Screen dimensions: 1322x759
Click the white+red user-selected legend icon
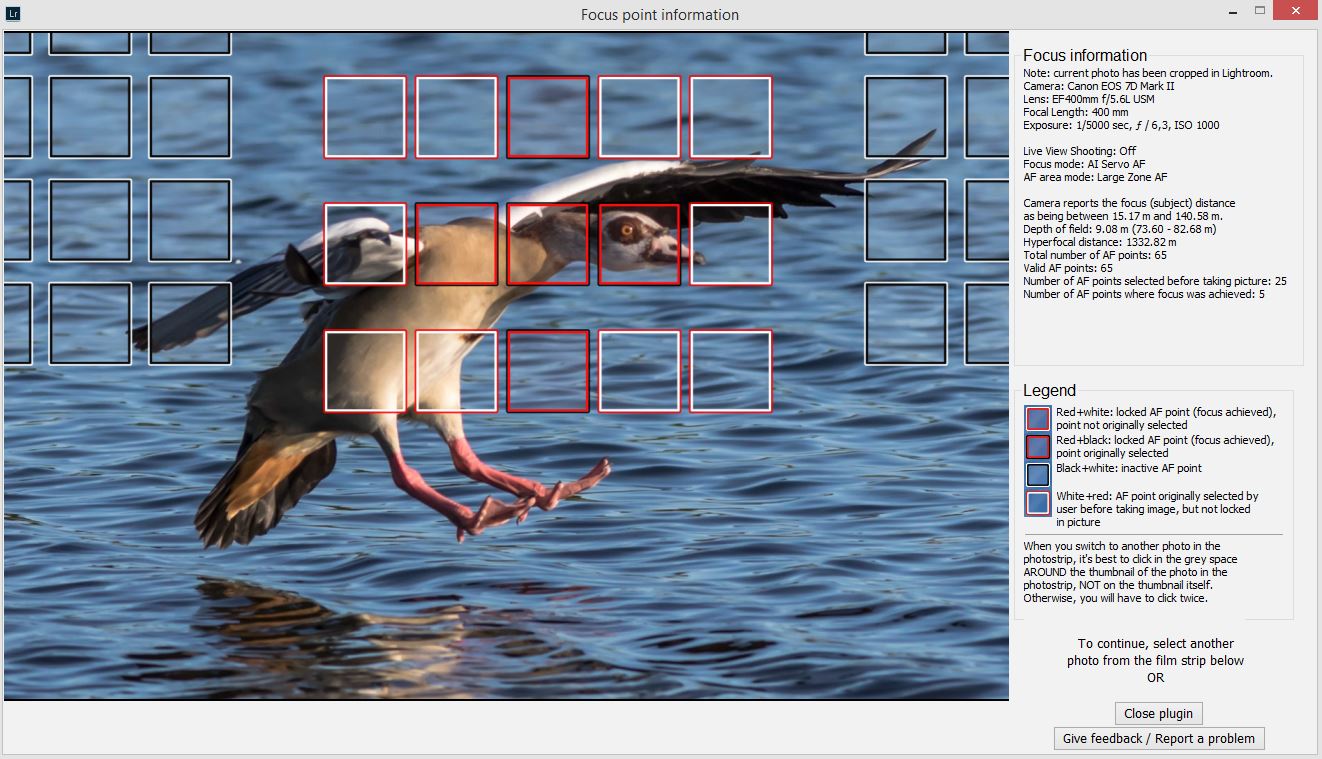point(1036,503)
